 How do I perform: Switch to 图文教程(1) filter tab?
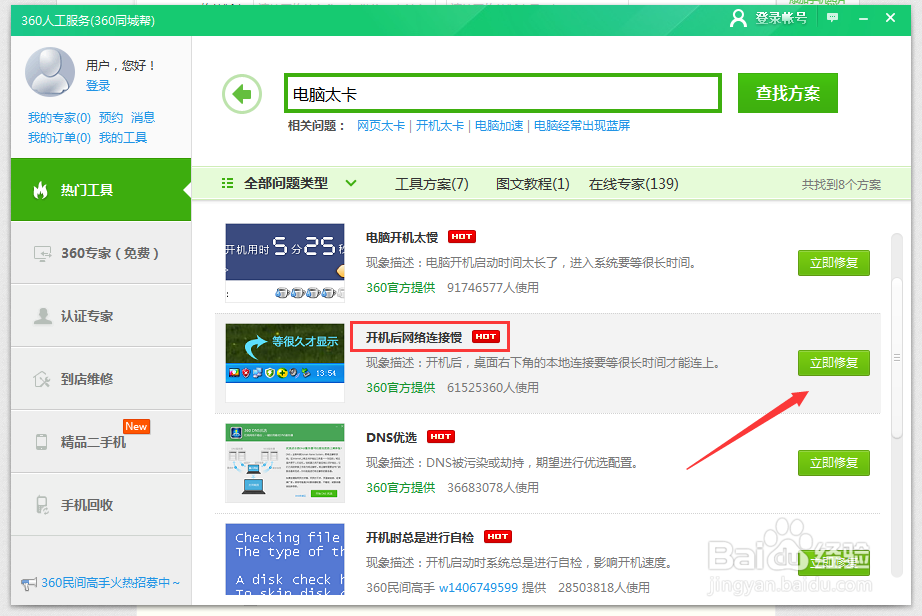(533, 184)
